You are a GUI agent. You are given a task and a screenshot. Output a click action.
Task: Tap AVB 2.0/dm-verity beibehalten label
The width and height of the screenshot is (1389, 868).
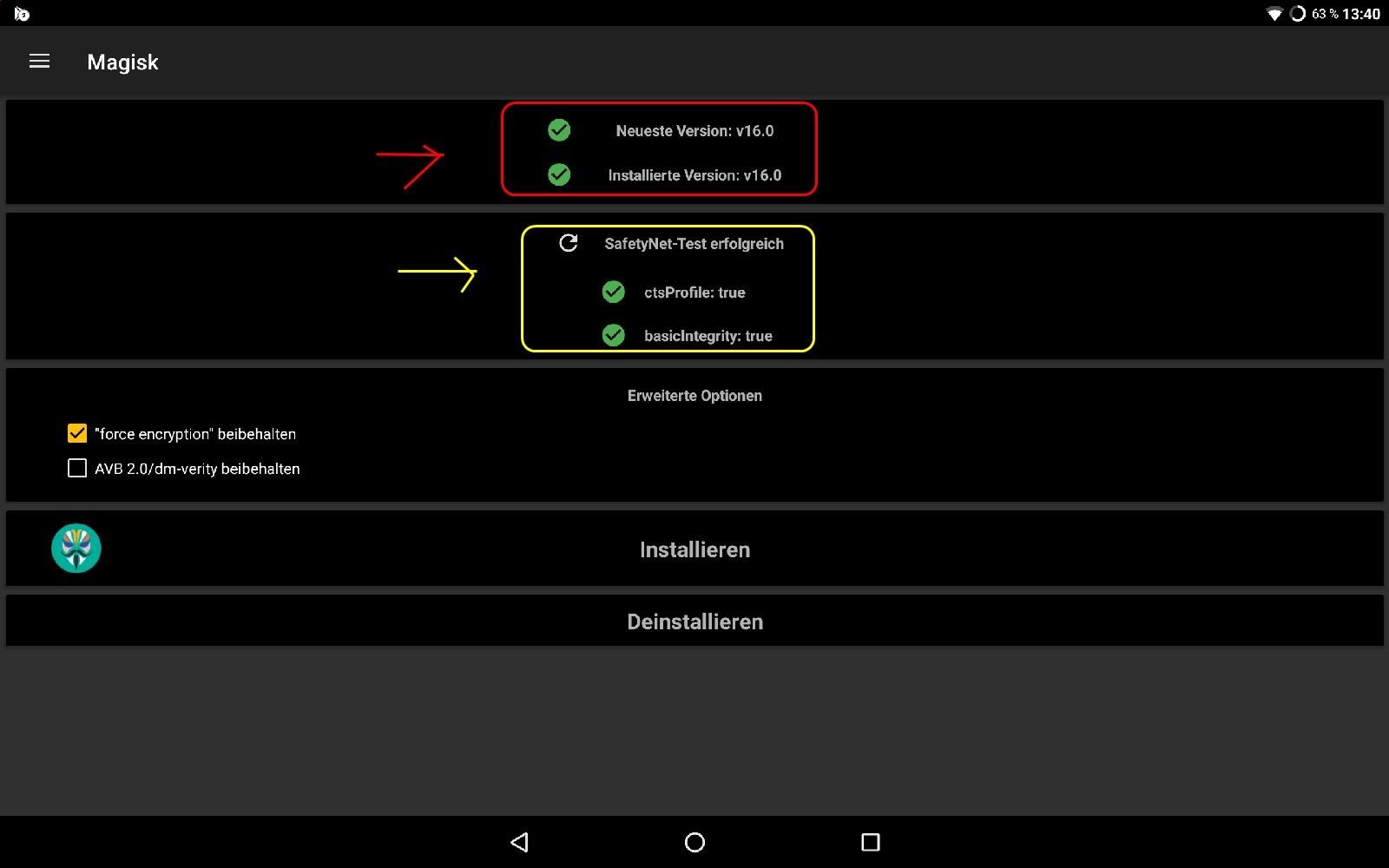pyautogui.click(x=197, y=469)
